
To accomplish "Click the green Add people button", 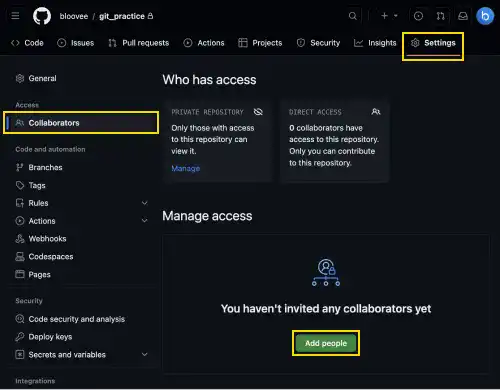I will (326, 343).
